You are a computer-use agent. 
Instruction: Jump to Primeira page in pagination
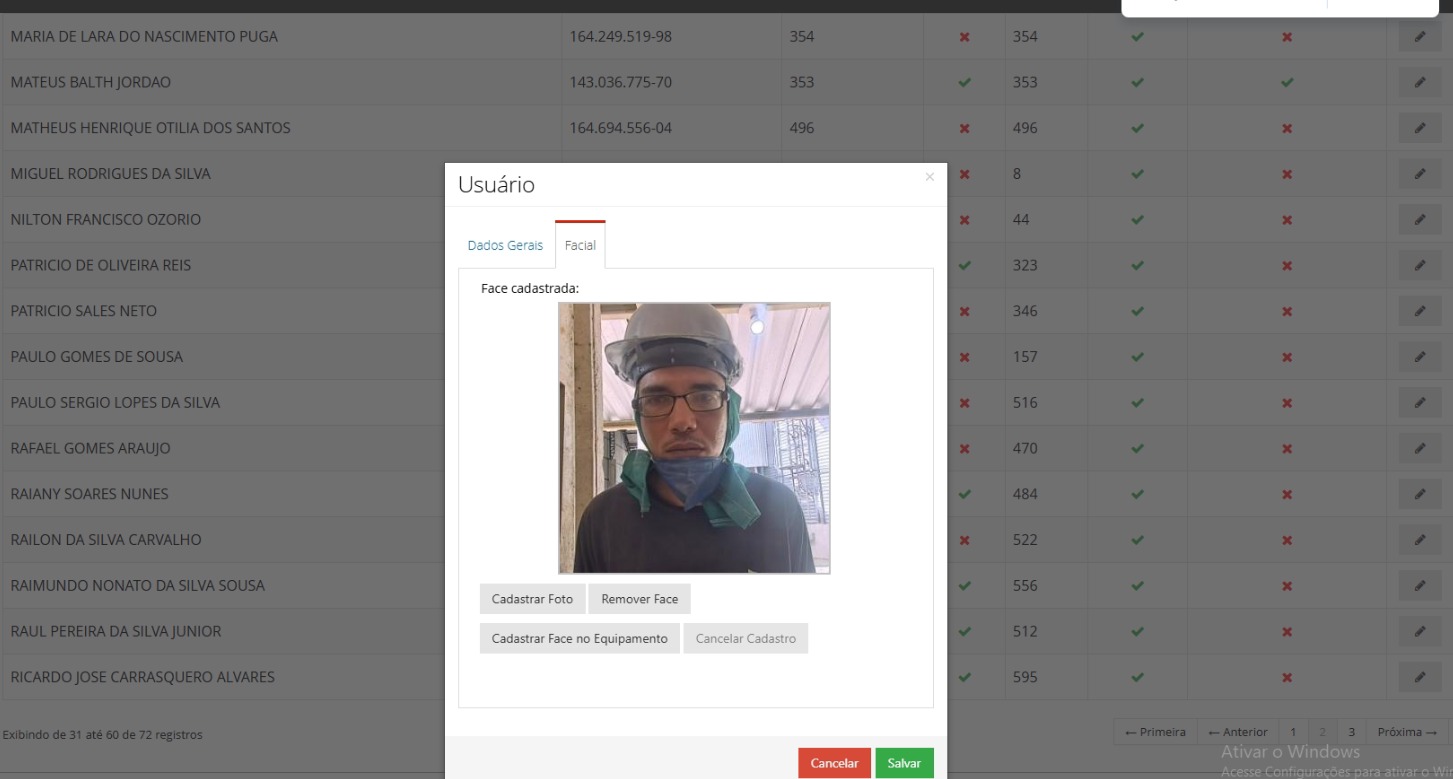click(x=1155, y=732)
